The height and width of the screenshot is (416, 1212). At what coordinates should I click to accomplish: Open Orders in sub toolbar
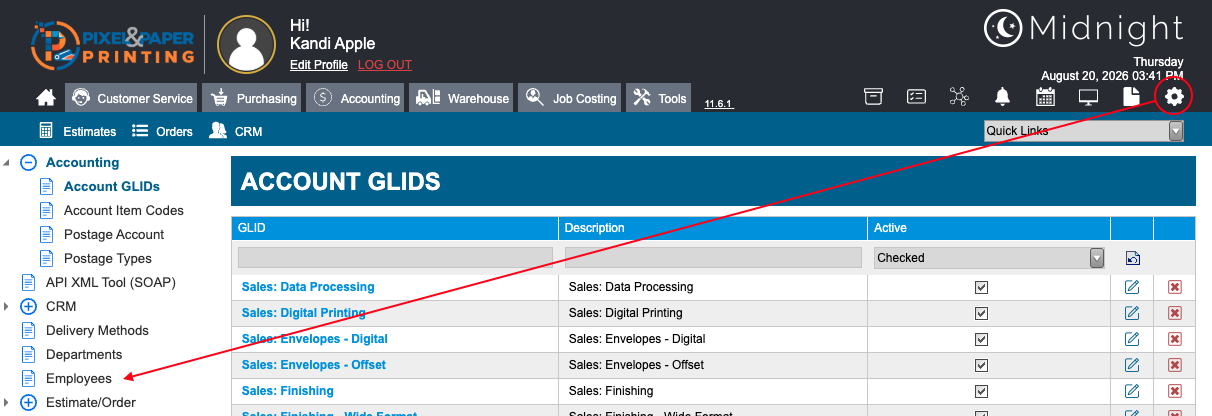click(x=162, y=131)
